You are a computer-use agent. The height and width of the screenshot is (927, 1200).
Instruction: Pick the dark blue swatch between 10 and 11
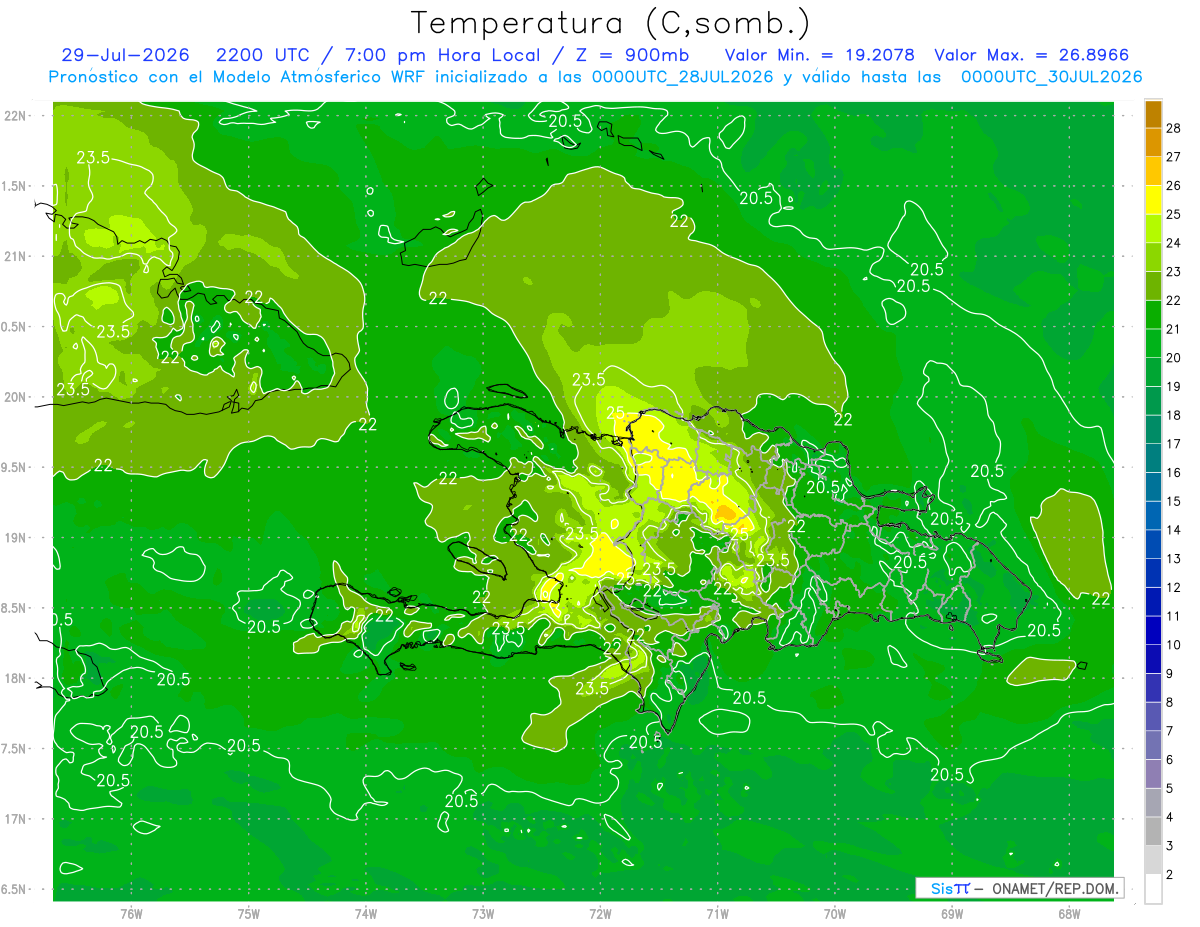pyautogui.click(x=1153, y=630)
